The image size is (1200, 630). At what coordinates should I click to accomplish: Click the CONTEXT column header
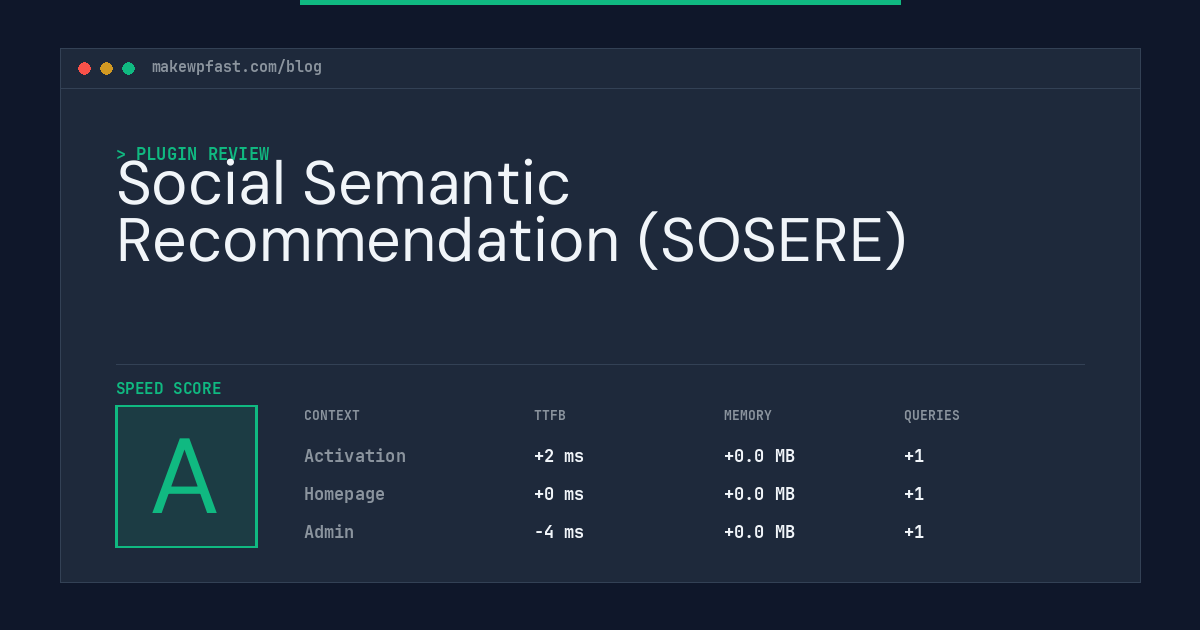click(332, 416)
